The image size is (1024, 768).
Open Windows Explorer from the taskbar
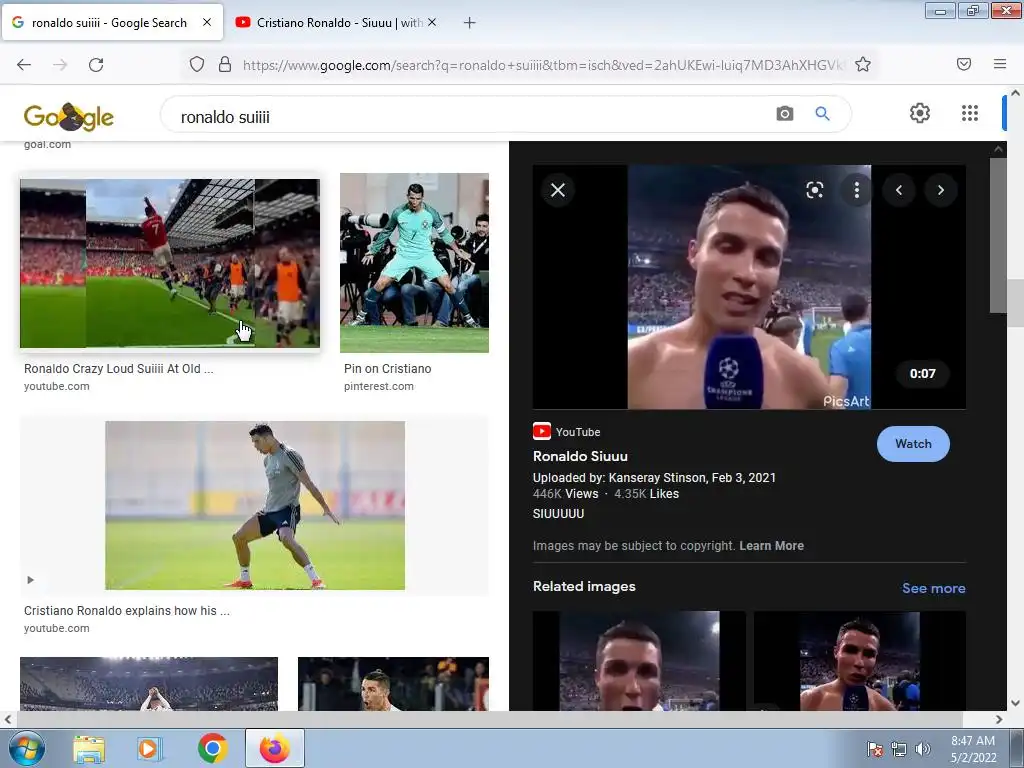(89, 748)
